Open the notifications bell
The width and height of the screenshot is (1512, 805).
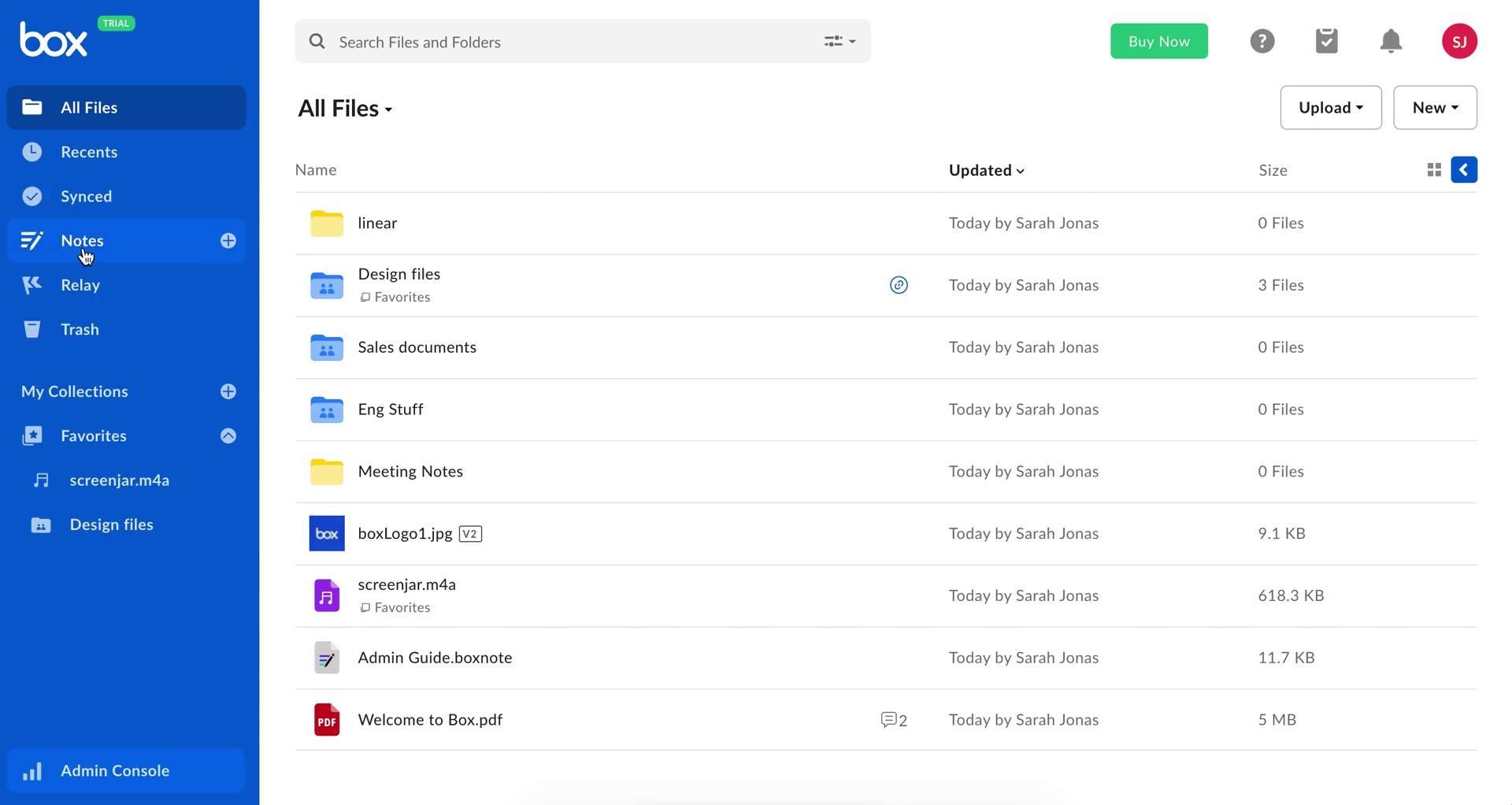[x=1391, y=41]
